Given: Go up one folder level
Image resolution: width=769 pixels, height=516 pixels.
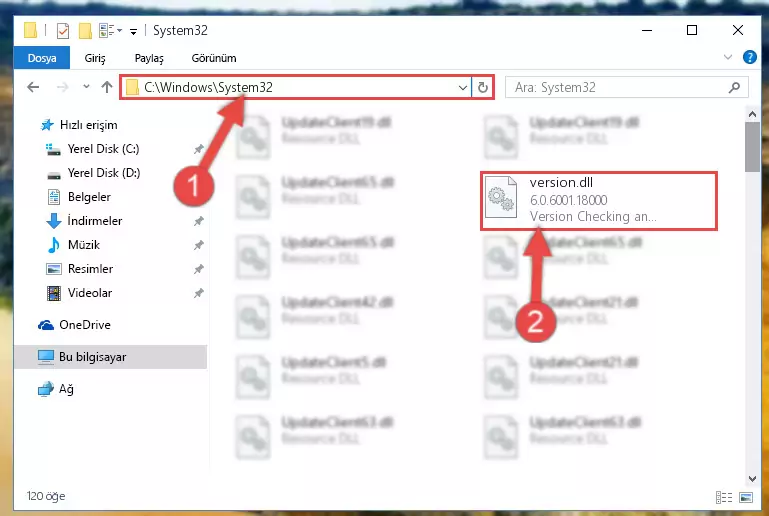Looking at the screenshot, I should pyautogui.click(x=106, y=87).
